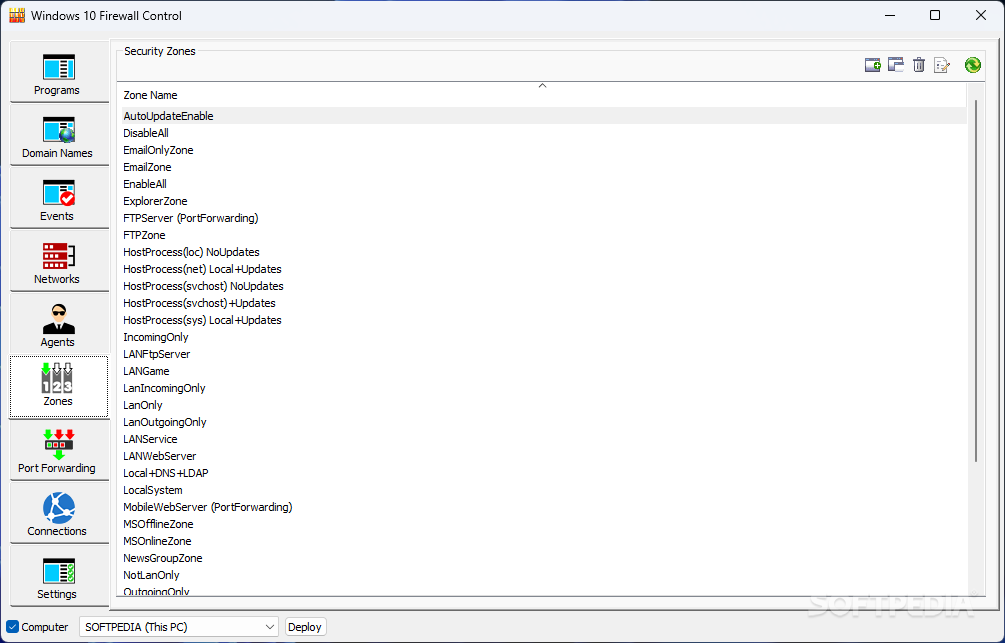This screenshot has height=643, width=1005.
Task: Close the Firewall Control window
Action: (x=981, y=15)
